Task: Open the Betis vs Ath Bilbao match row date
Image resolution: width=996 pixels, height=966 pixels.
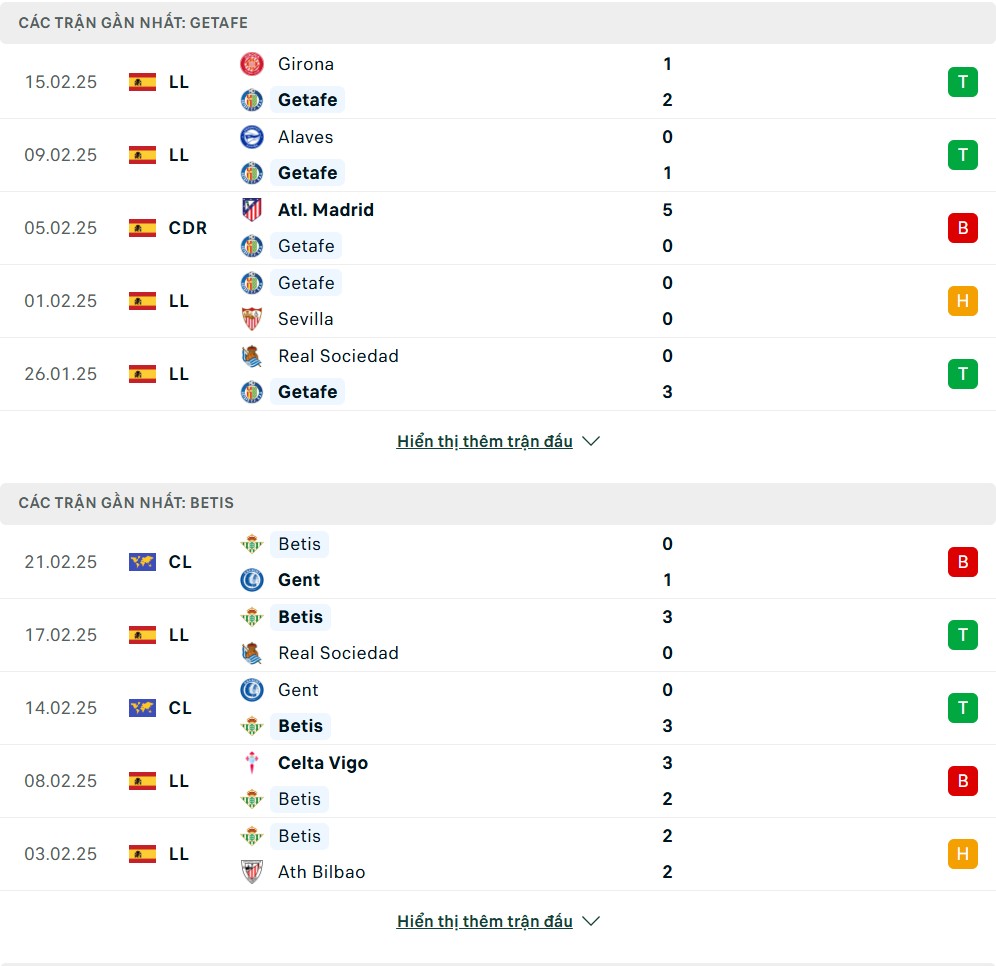Action: [x=61, y=854]
